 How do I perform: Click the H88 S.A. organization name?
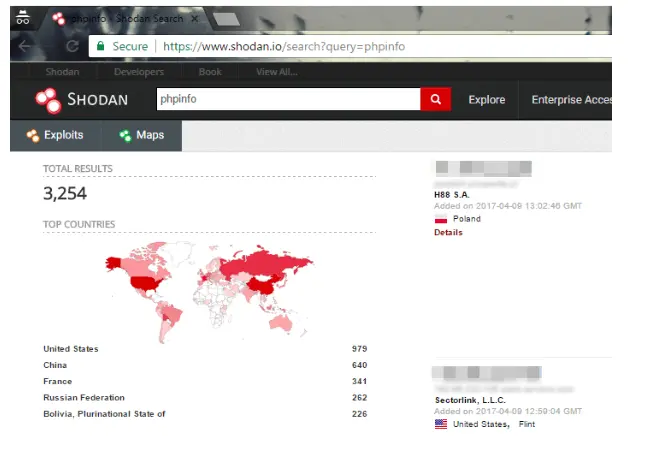pyautogui.click(x=452, y=195)
